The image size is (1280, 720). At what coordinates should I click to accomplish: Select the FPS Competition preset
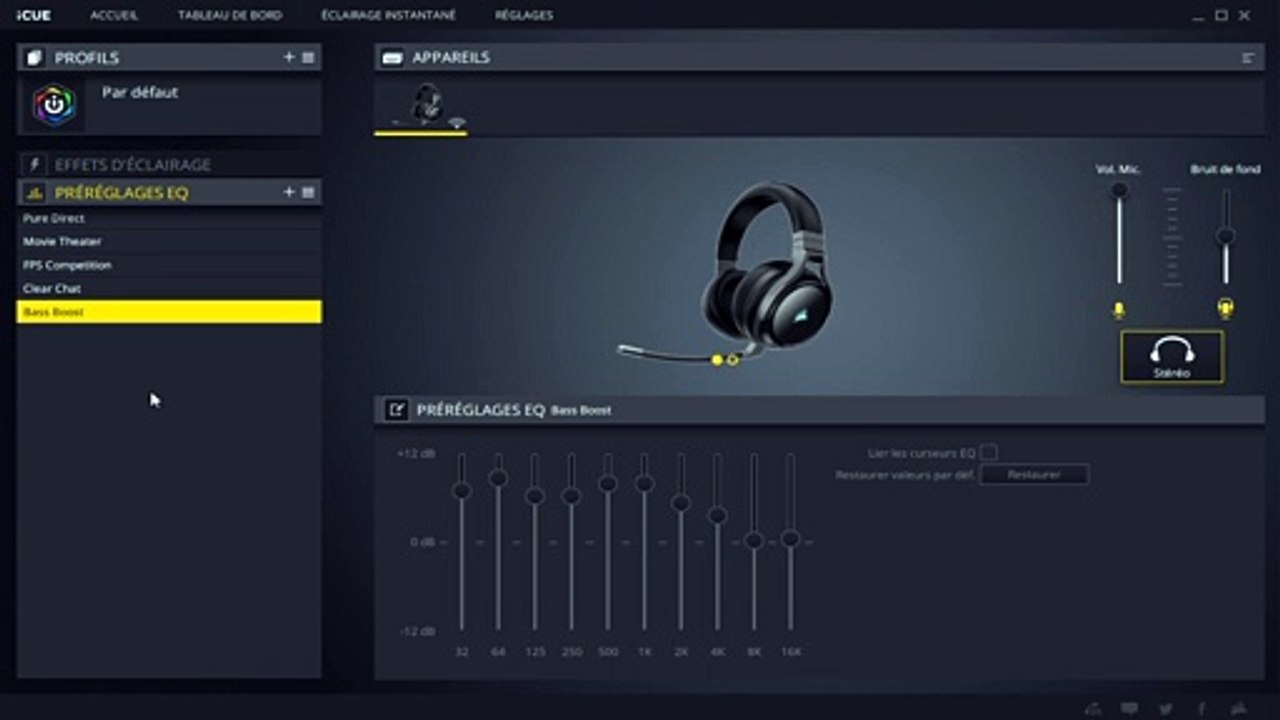coord(169,265)
